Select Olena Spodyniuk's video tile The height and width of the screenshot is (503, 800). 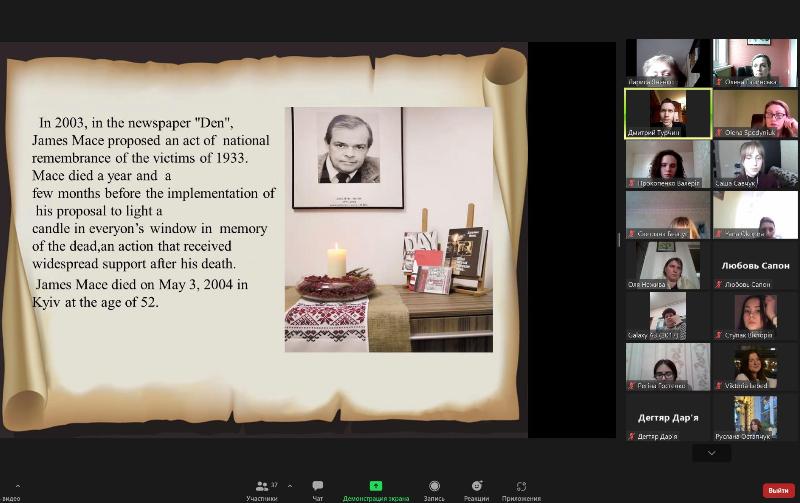click(x=755, y=113)
